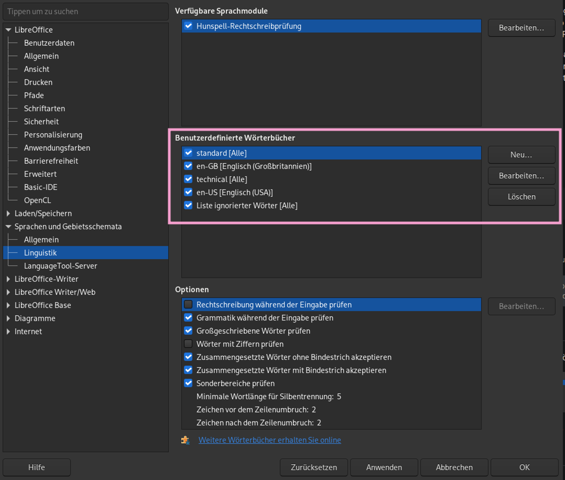Open Weitere Wörterbücher erhalten Sie online link
The height and width of the screenshot is (480, 565).
click(x=270, y=440)
